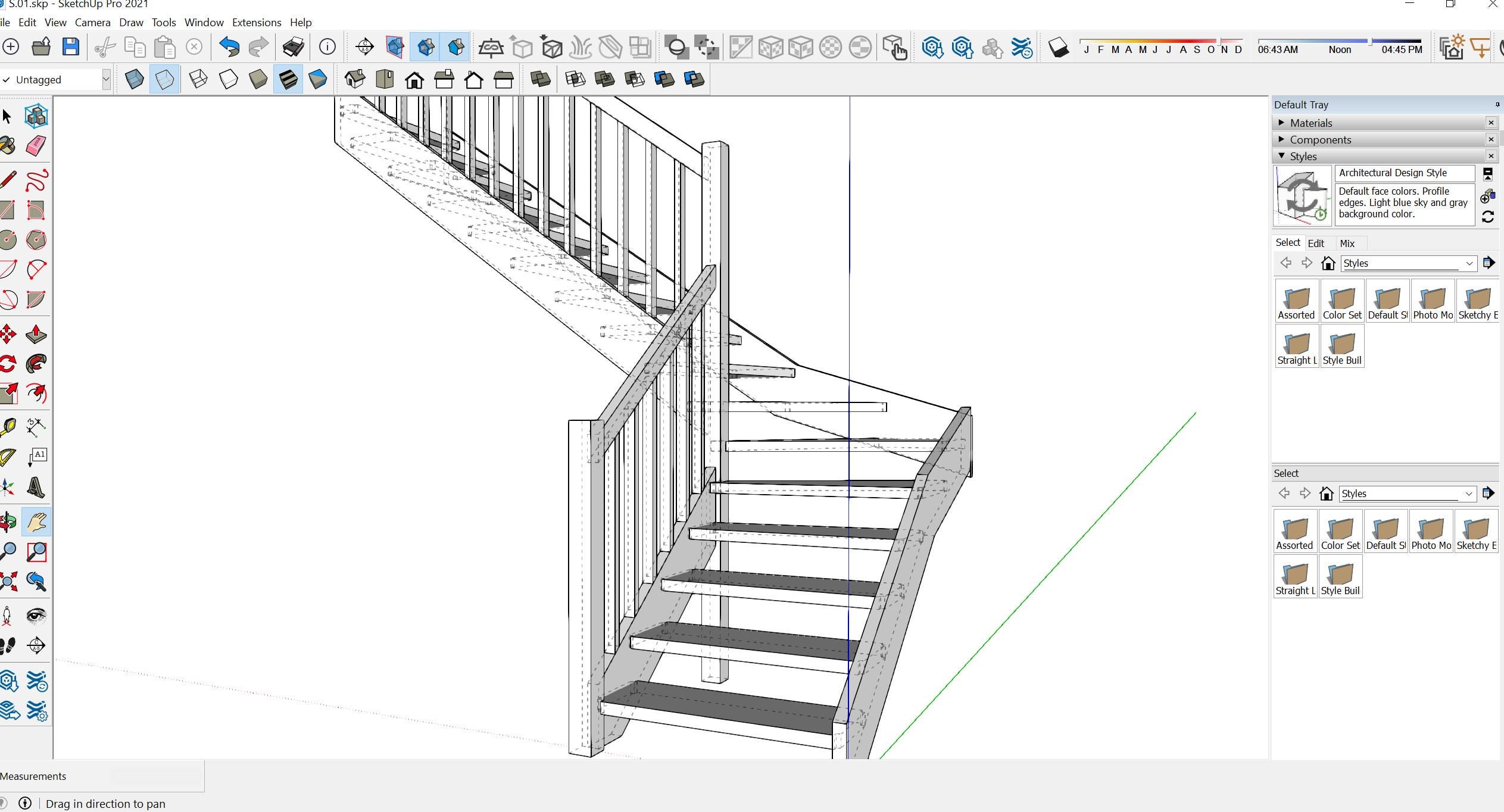
Task: Enable Hidden Line face style
Action: (x=229, y=79)
